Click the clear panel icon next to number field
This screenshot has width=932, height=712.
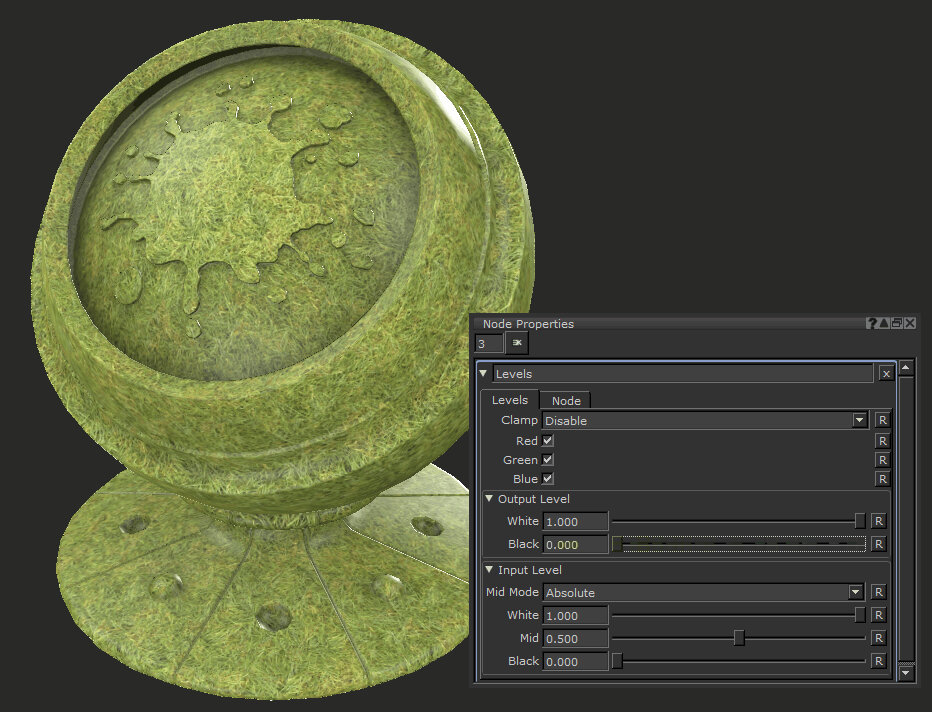click(517, 343)
